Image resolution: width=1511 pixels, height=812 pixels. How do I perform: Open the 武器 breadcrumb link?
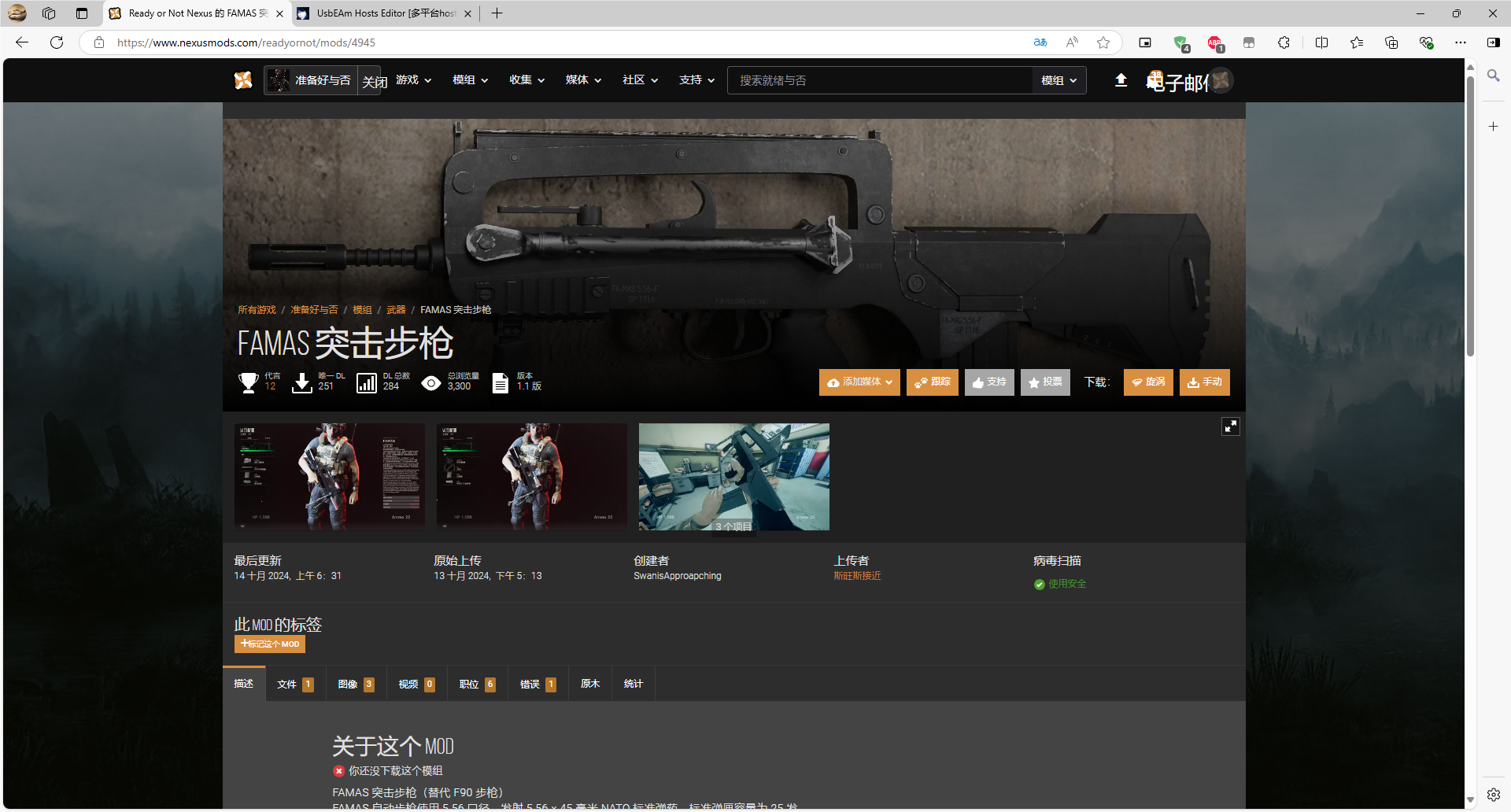[396, 310]
